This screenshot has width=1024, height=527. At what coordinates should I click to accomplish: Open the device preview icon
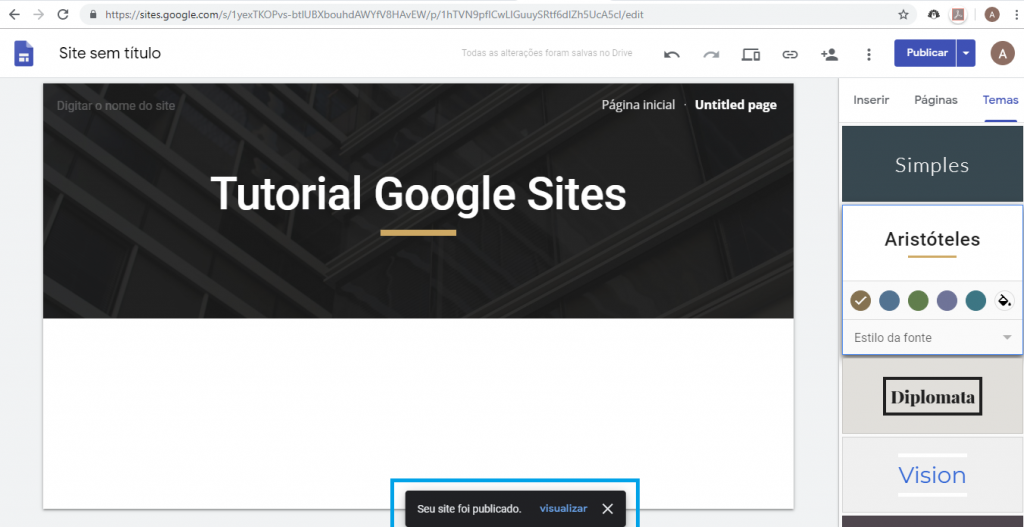tap(750, 54)
